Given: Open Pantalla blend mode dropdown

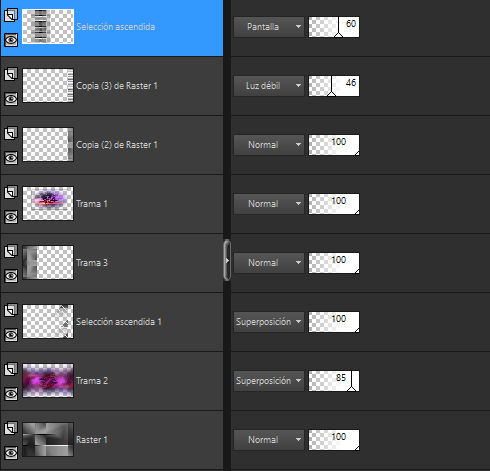Looking at the screenshot, I should 269,27.
